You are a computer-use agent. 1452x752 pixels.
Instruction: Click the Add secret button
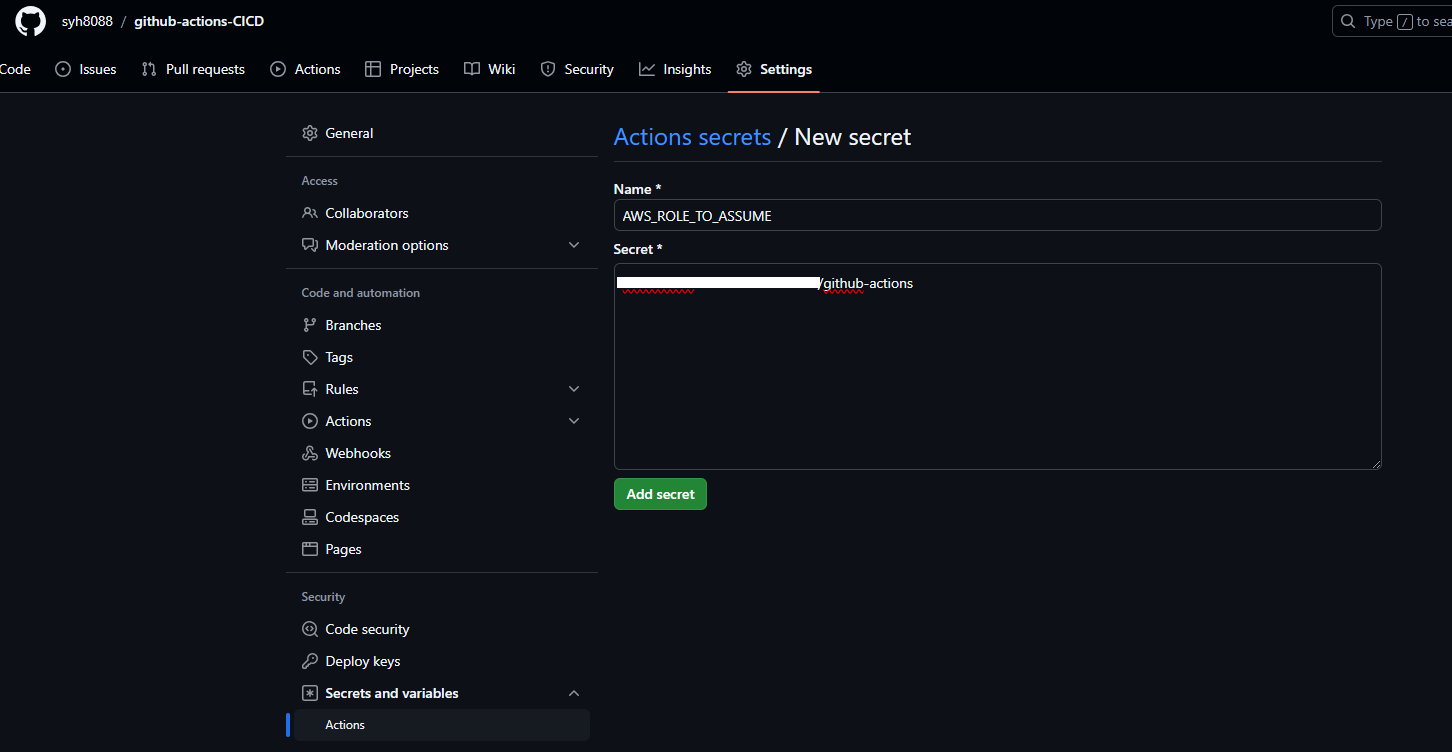660,494
